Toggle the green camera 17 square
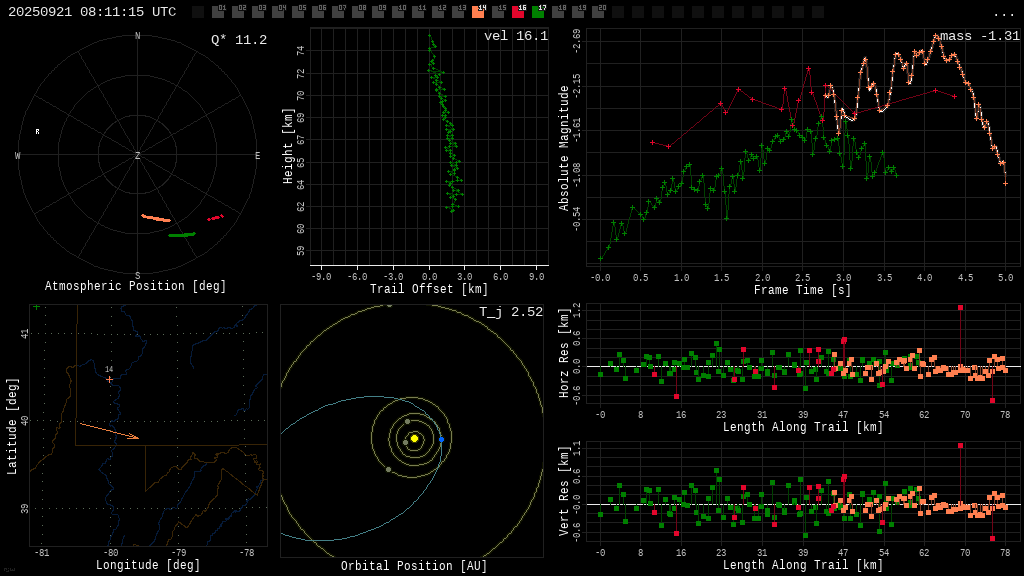 pyautogui.click(x=538, y=12)
